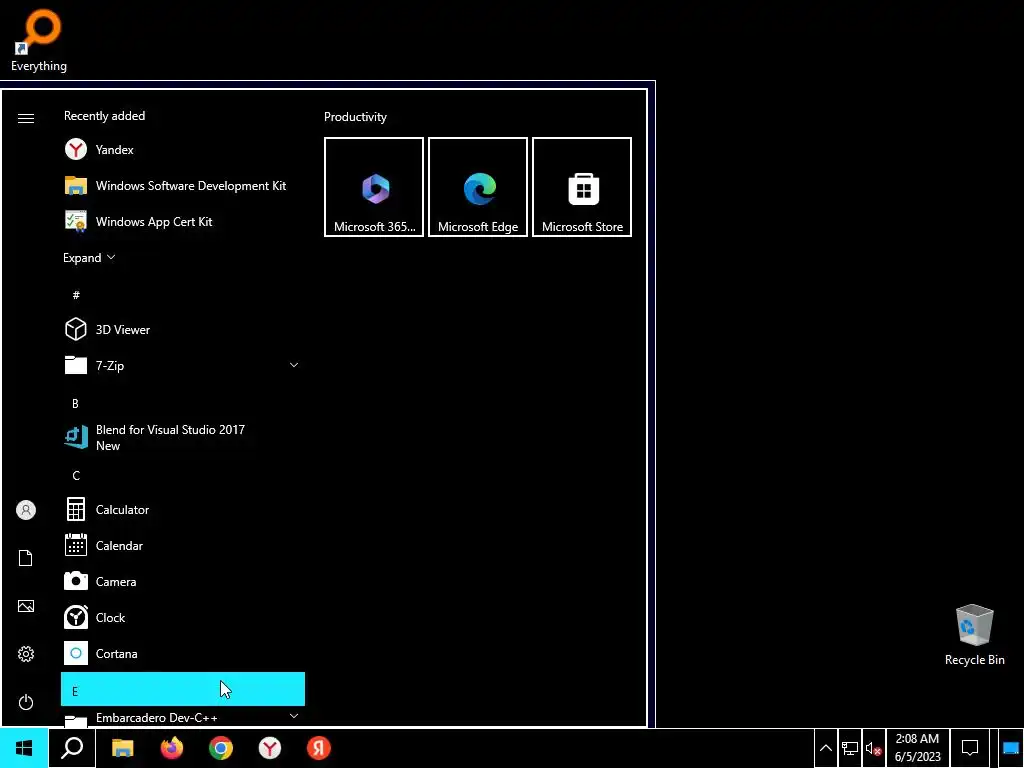
Task: Launch Google Chrome from the taskbar
Action: click(221, 748)
